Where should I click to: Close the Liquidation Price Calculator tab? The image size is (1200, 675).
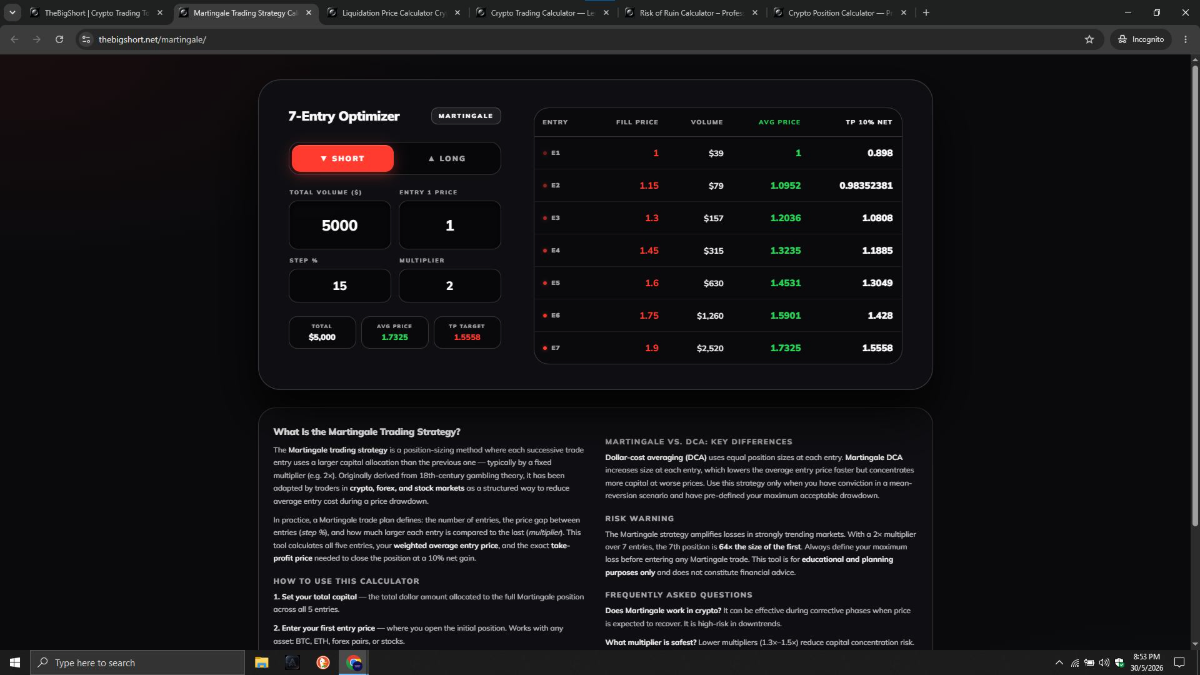(457, 13)
